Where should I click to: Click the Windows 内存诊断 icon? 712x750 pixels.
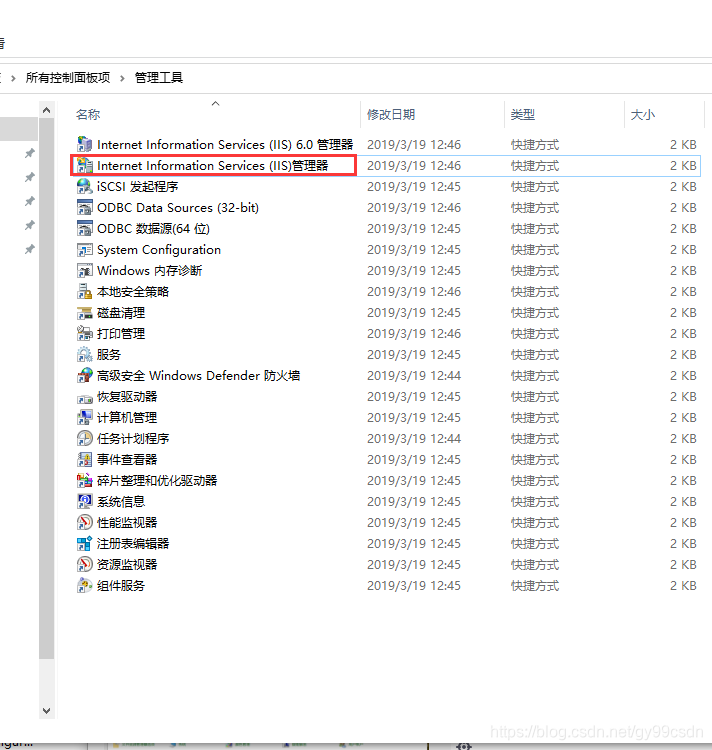pyautogui.click(x=85, y=270)
